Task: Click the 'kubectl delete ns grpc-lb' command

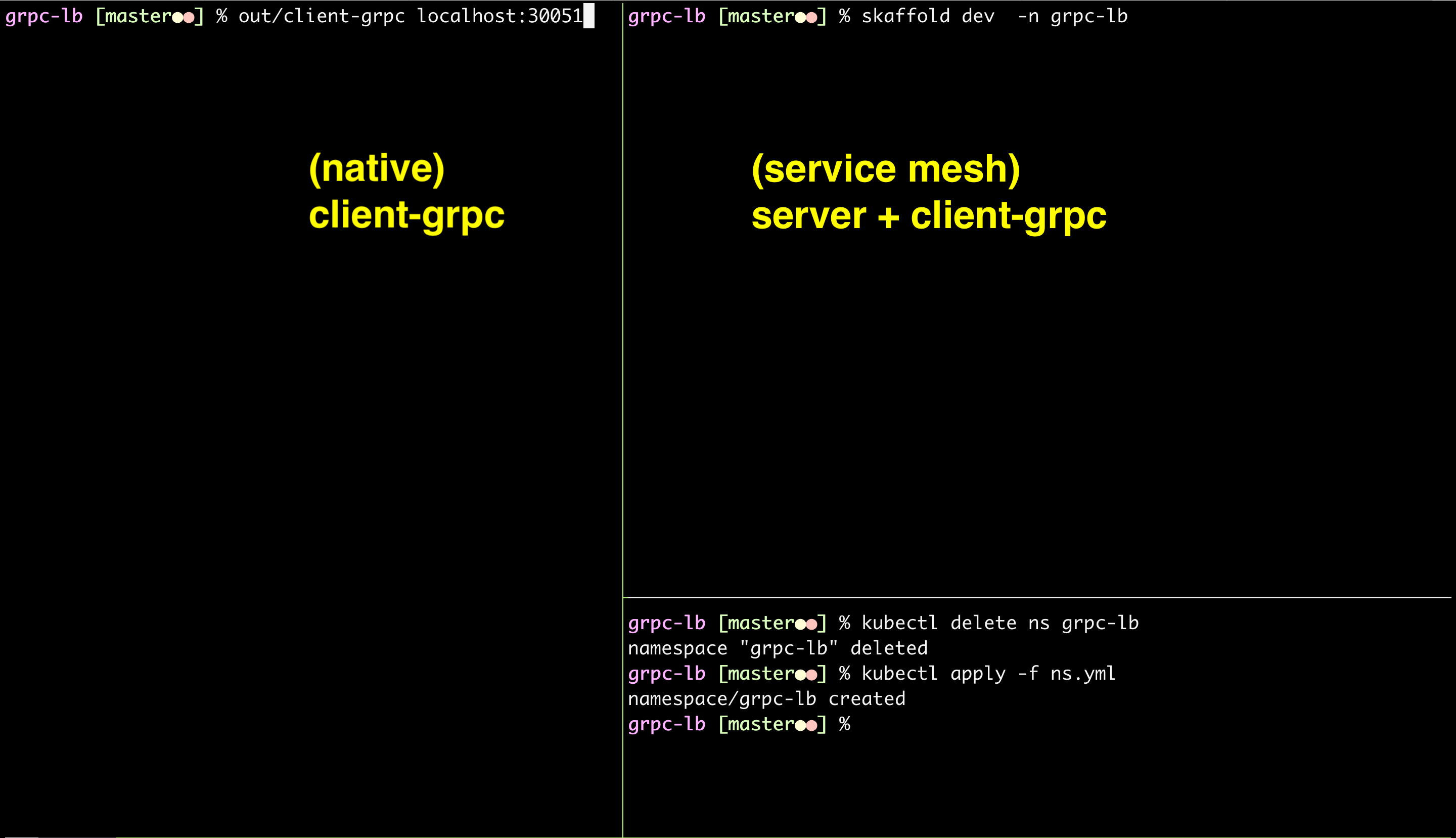Action: [x=1000, y=623]
